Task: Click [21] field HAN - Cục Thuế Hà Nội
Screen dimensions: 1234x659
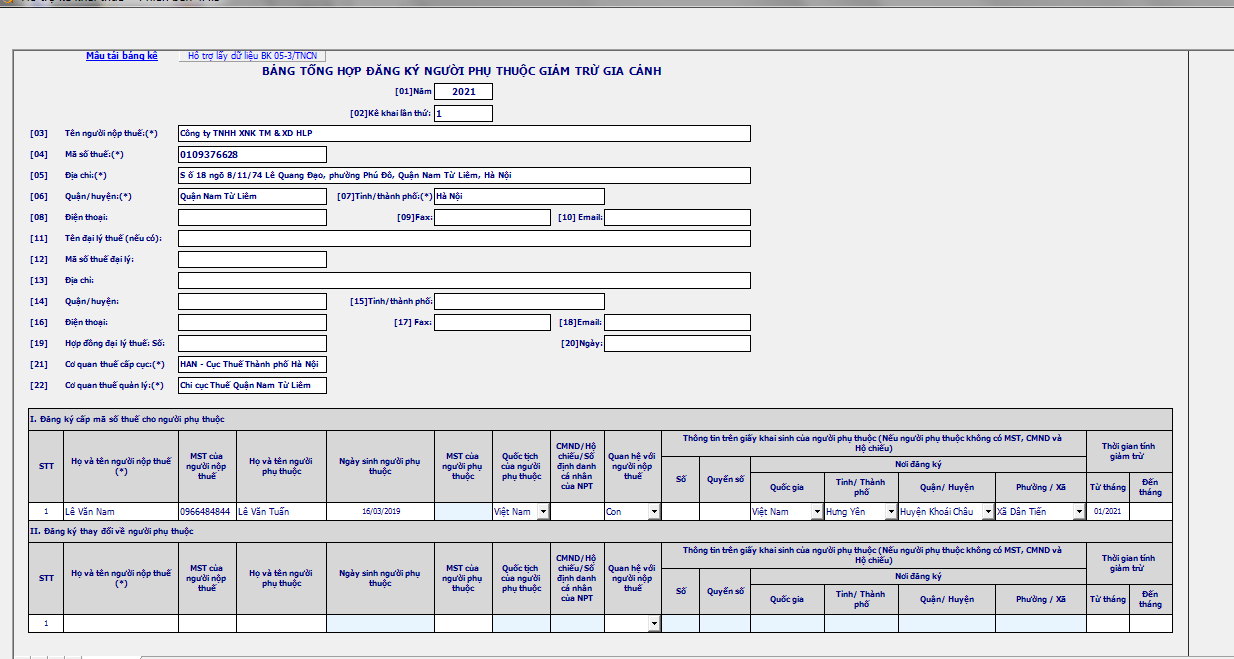Action: click(x=252, y=364)
